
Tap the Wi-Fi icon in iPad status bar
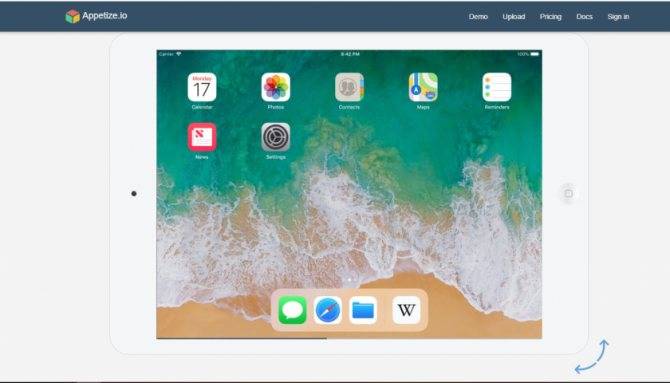(179, 54)
